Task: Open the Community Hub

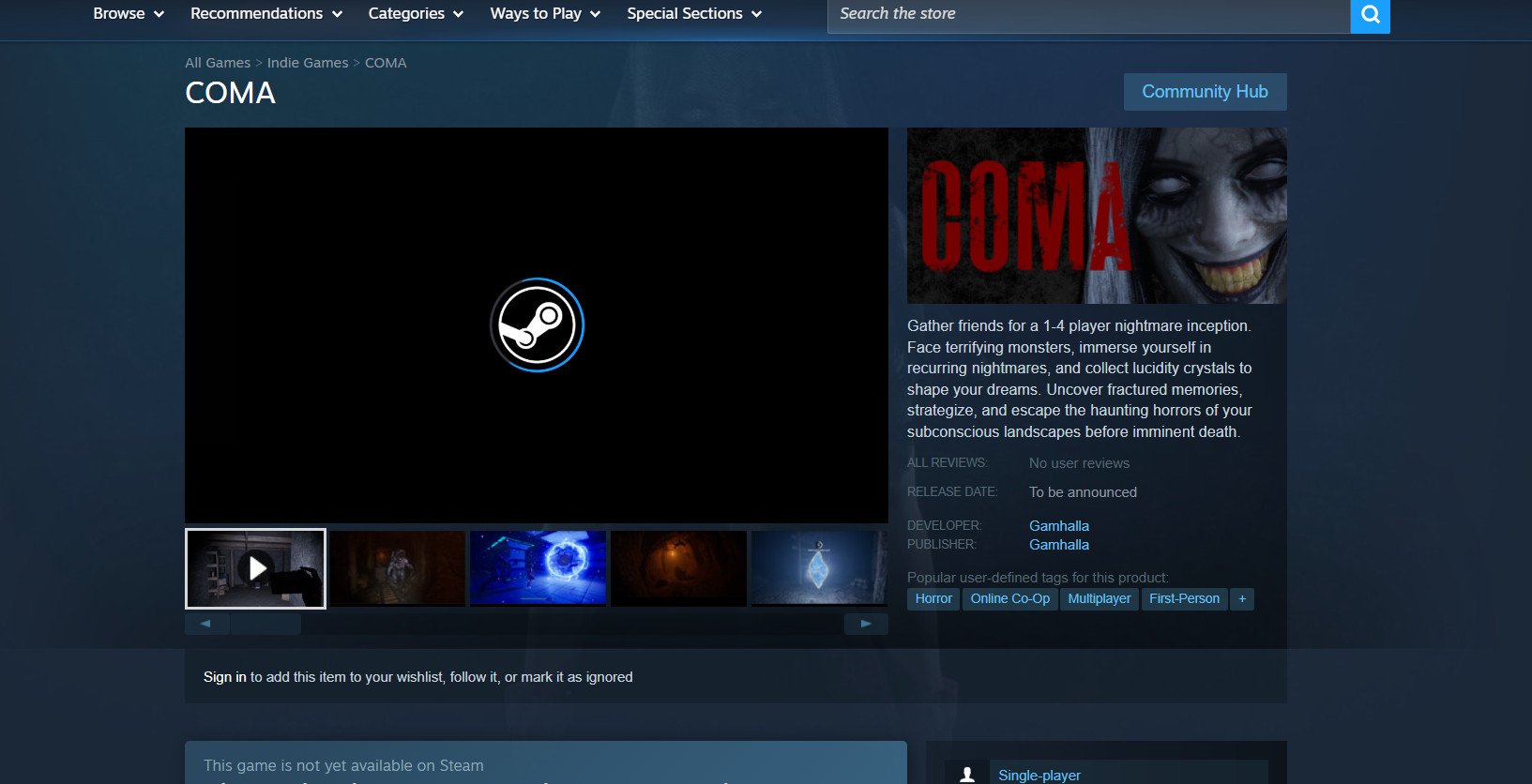Action: pos(1205,92)
